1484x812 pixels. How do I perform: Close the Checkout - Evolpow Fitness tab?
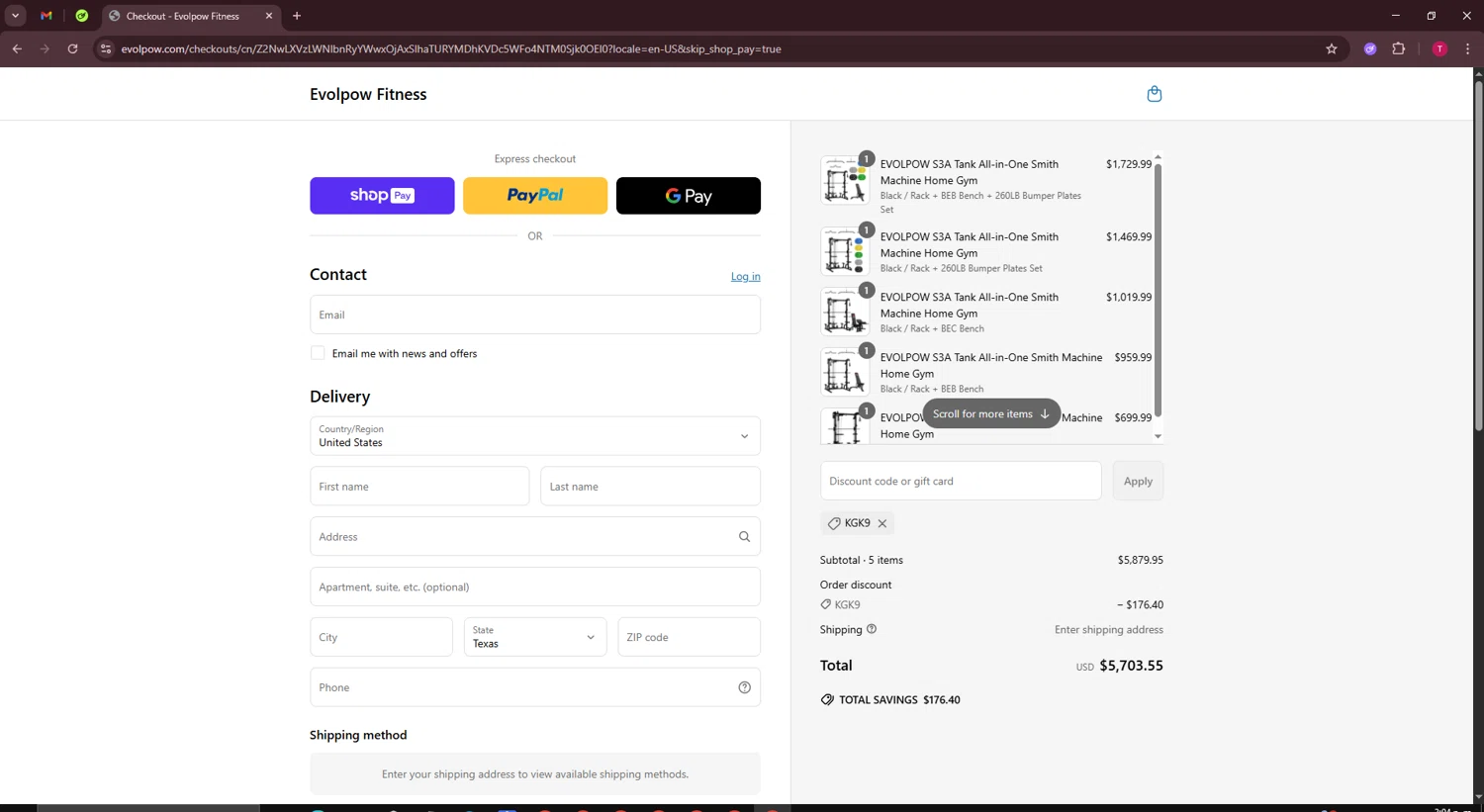(x=268, y=16)
